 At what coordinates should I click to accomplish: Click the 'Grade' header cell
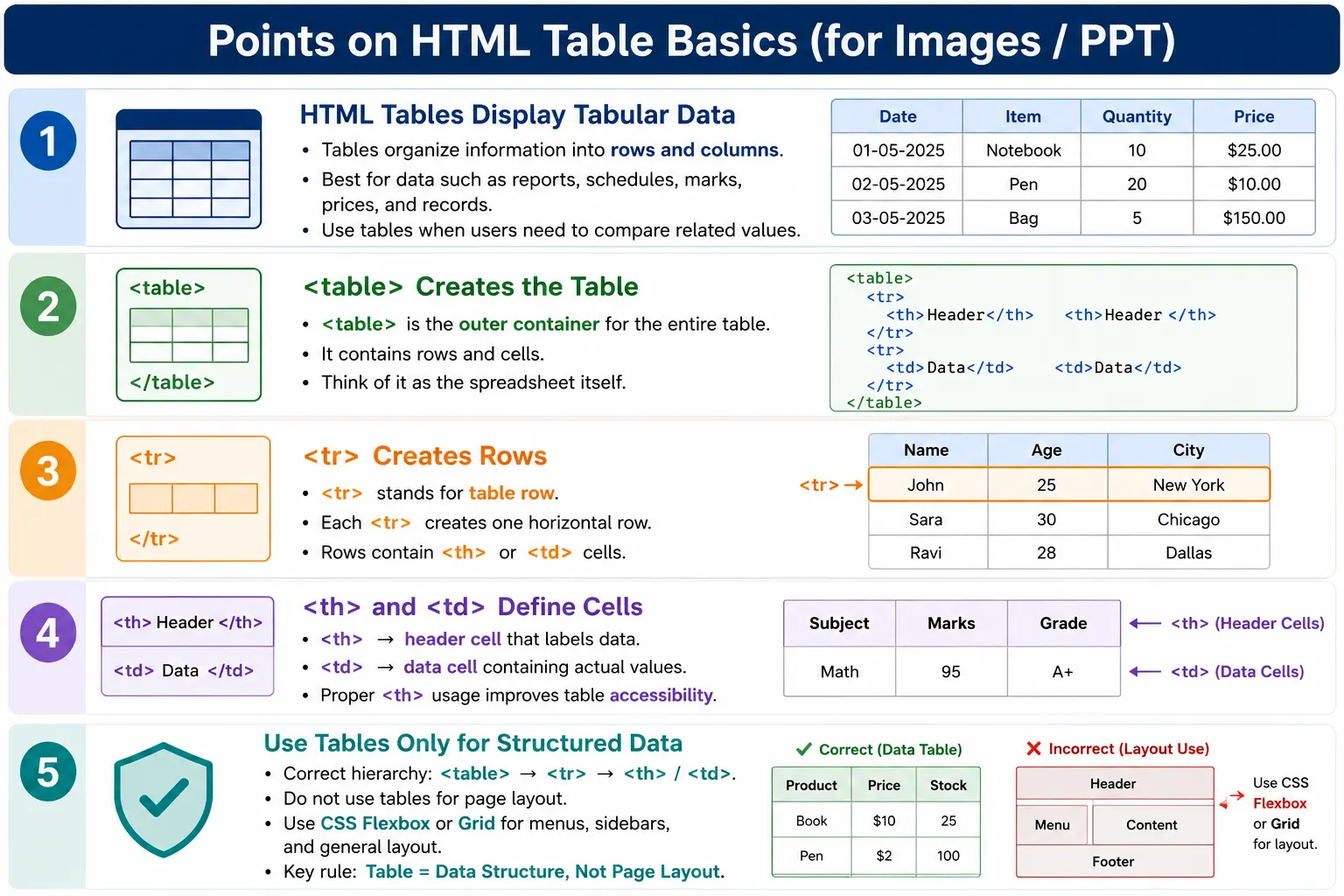tap(1063, 623)
